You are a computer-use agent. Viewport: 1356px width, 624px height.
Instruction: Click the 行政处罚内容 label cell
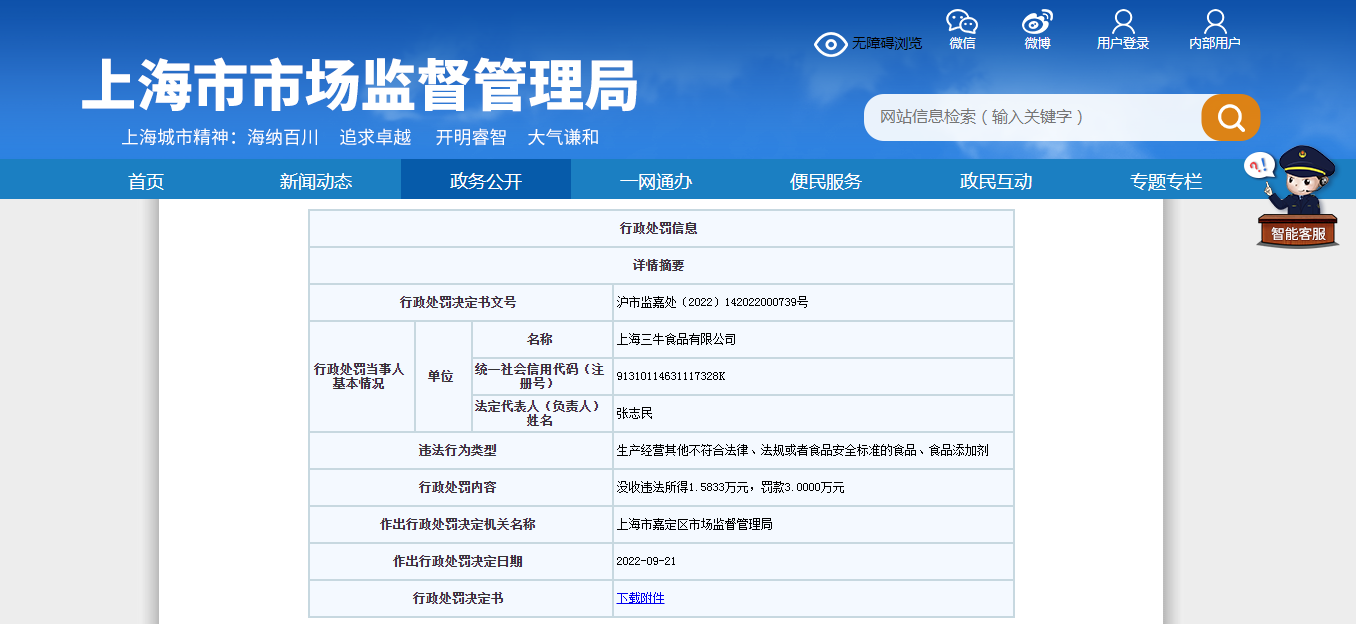[461, 487]
